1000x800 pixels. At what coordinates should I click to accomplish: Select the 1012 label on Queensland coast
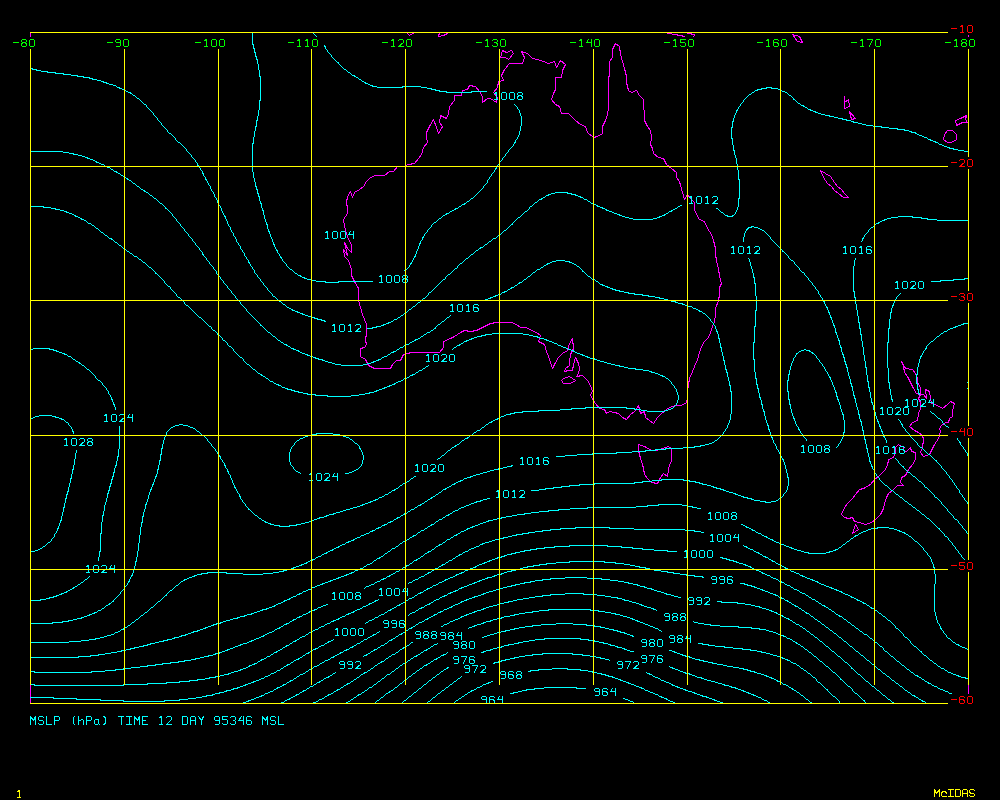703,200
